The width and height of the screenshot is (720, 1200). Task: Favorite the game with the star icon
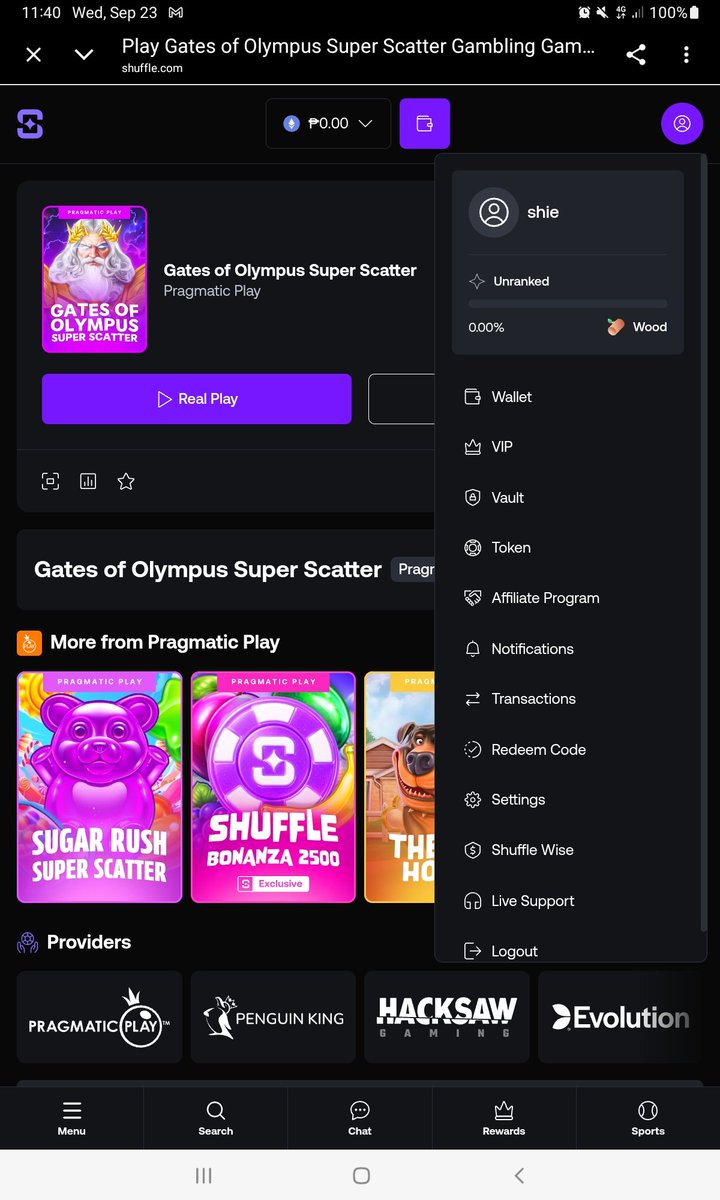(126, 481)
